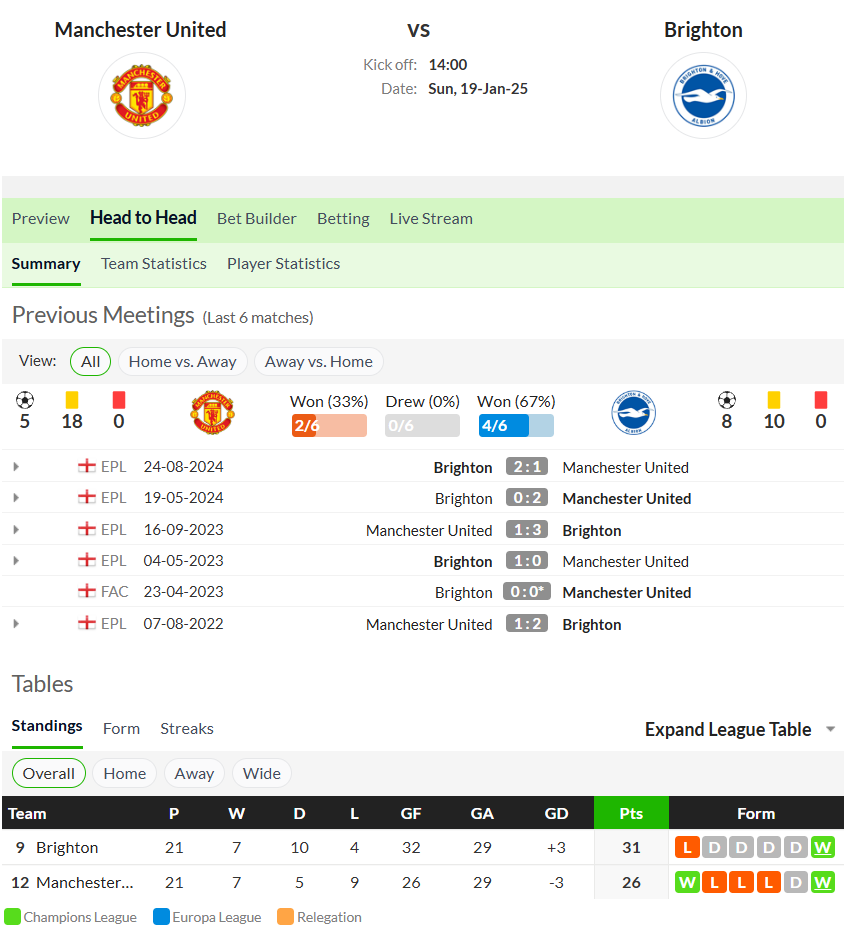Click Brighton's latest W form badge
The image size is (845, 947).
(823, 847)
